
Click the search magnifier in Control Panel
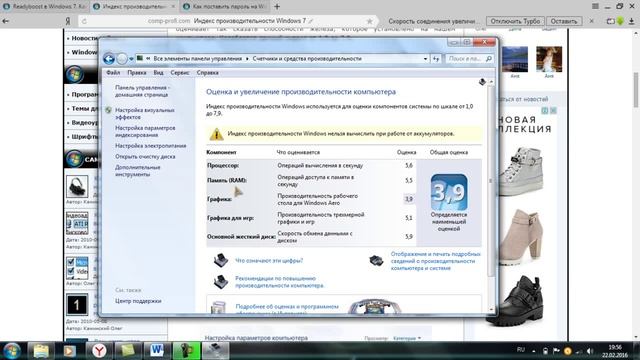(489, 59)
